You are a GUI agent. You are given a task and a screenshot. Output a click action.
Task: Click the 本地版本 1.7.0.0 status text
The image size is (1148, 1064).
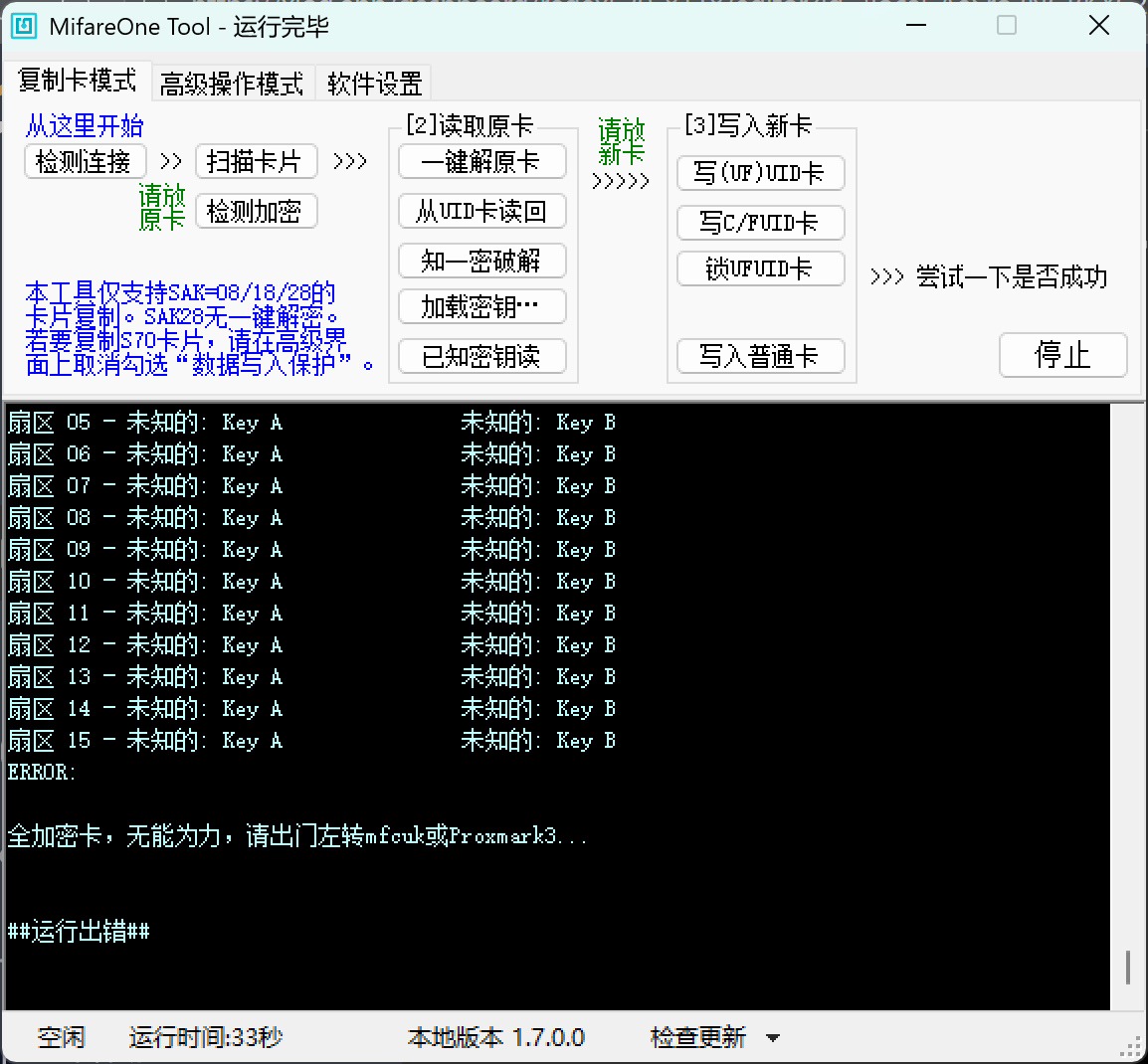pos(495,1037)
